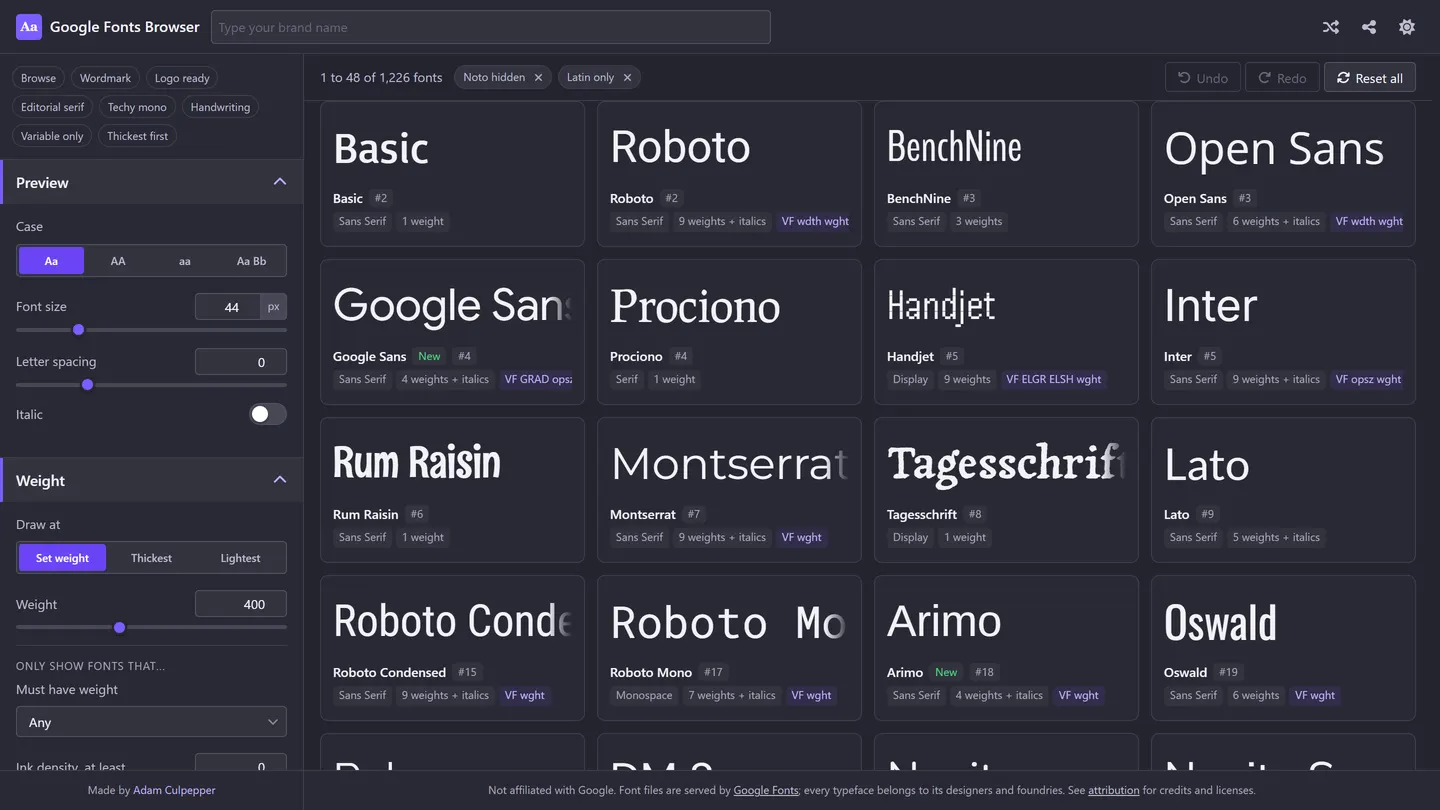This screenshot has width=1440, height=810.
Task: Select the Thickest first preset
Action: pyautogui.click(x=138, y=136)
